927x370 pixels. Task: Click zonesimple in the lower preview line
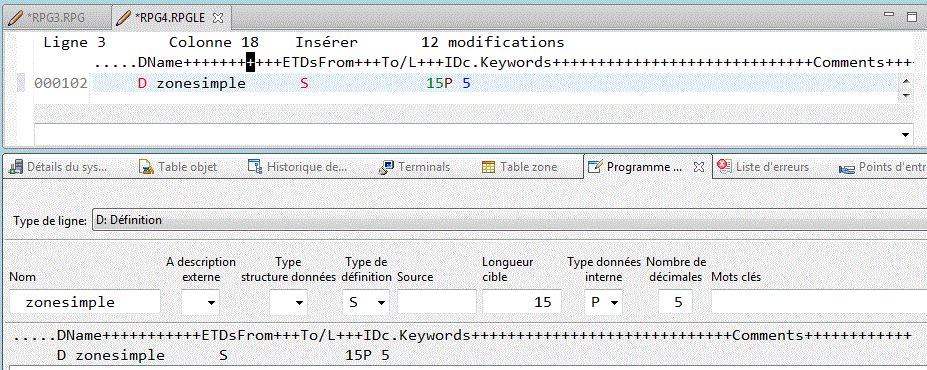click(x=120, y=356)
